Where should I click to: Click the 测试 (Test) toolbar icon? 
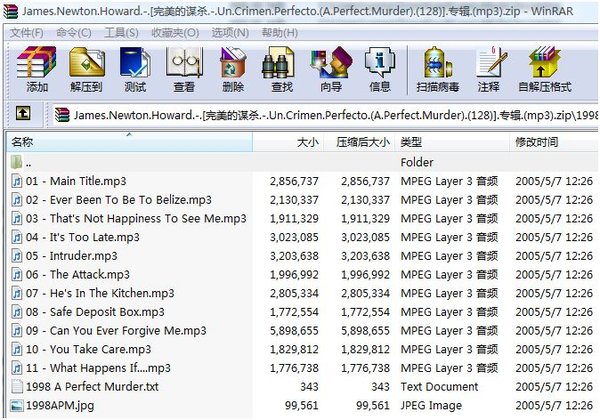coord(135,70)
